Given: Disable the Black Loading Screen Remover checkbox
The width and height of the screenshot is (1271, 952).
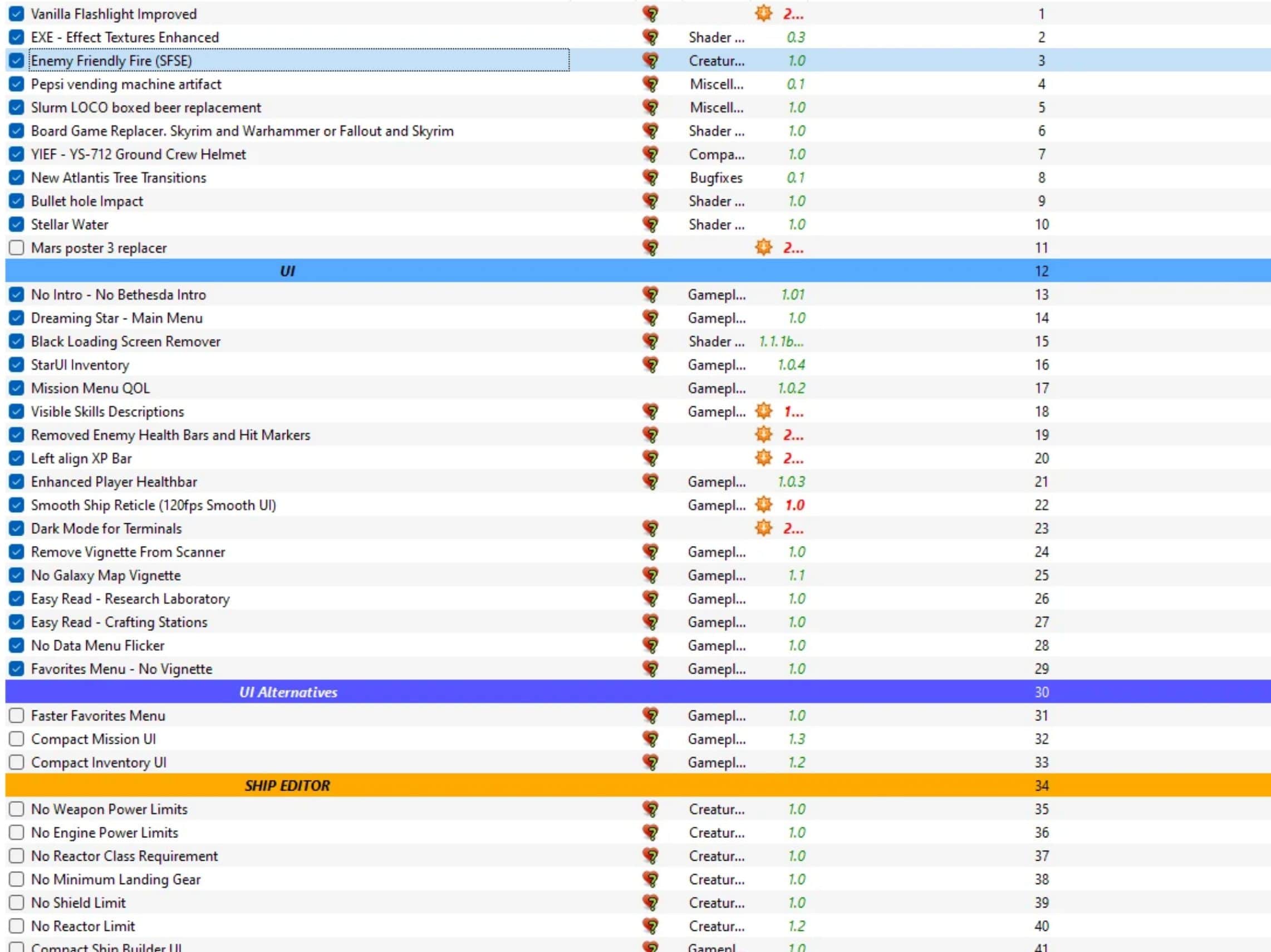Looking at the screenshot, I should 17,341.
